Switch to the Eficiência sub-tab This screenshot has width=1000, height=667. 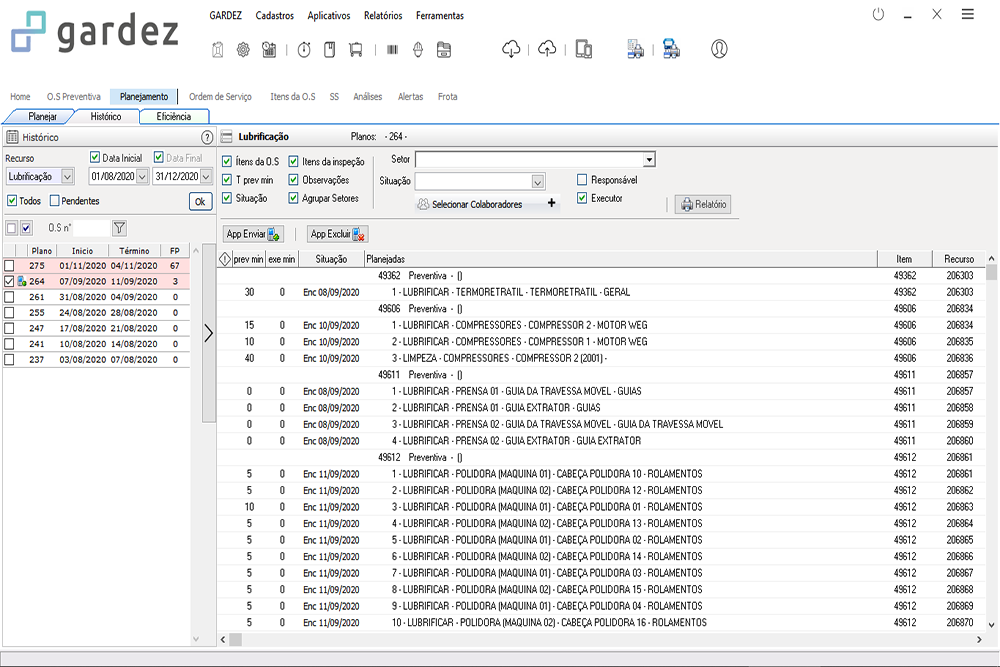(x=173, y=117)
